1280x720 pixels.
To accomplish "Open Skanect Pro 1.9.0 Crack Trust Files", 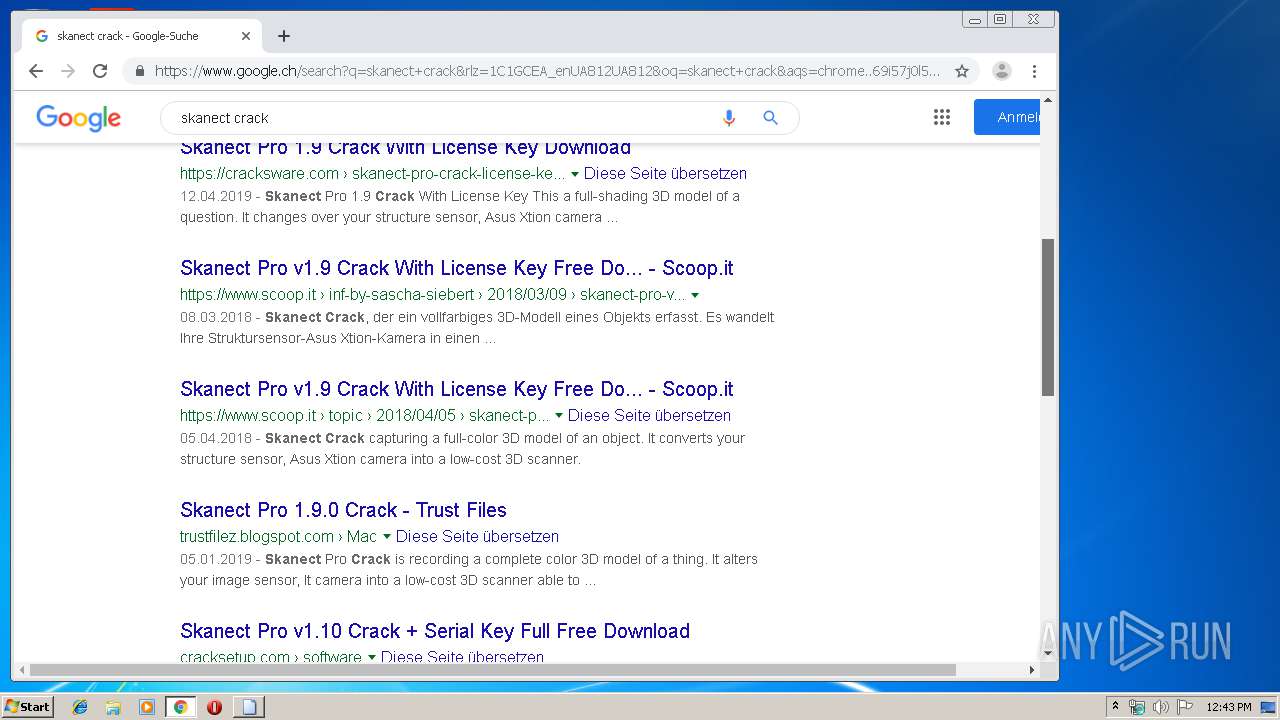I will coord(343,510).
